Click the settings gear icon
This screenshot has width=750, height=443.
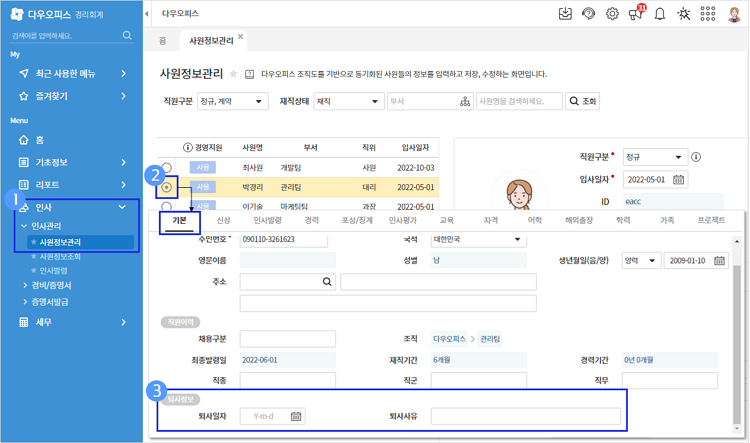(x=612, y=14)
